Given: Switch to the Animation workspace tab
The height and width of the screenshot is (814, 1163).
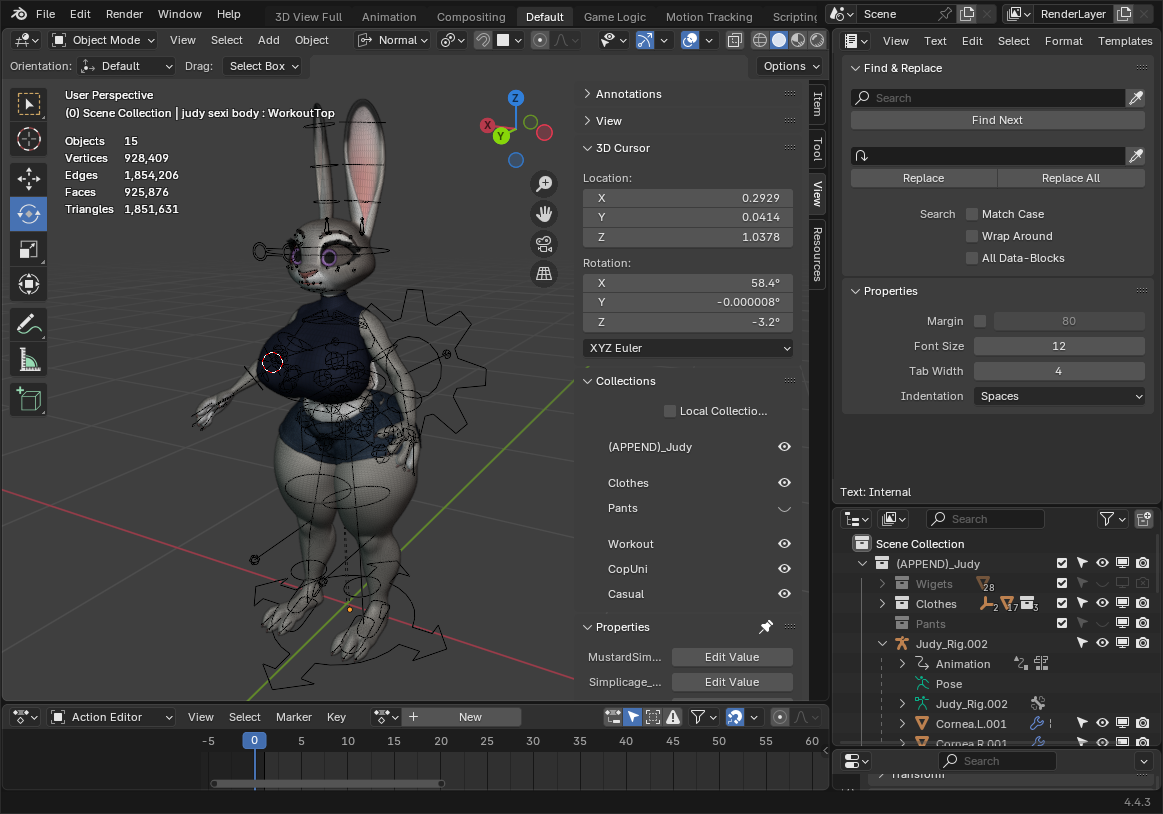Looking at the screenshot, I should click(389, 16).
